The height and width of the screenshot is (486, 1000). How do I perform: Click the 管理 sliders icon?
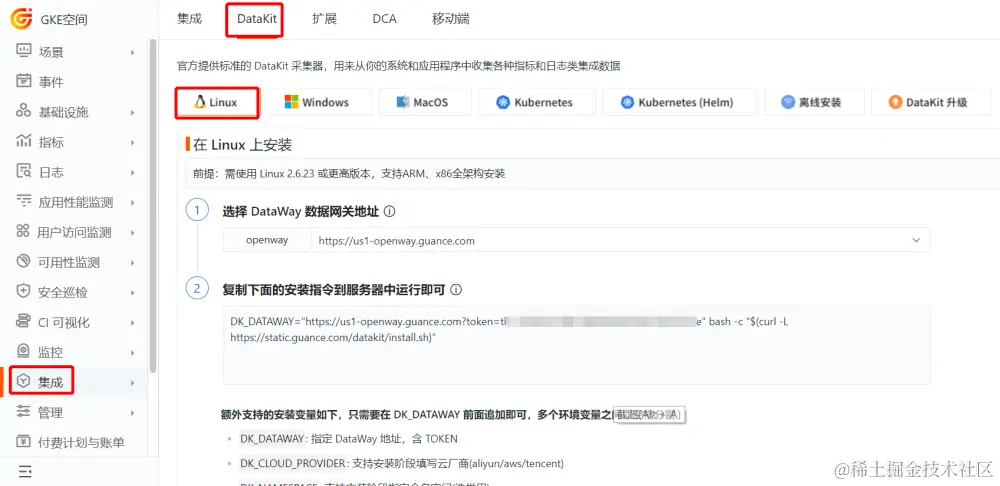pyautogui.click(x=24, y=412)
